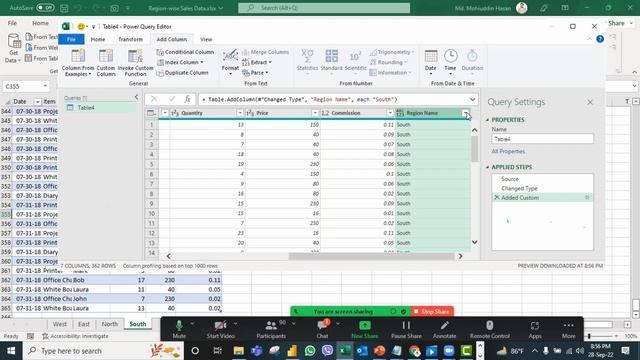Add a Custom Column
The image size is (640, 360).
[x=106, y=62]
